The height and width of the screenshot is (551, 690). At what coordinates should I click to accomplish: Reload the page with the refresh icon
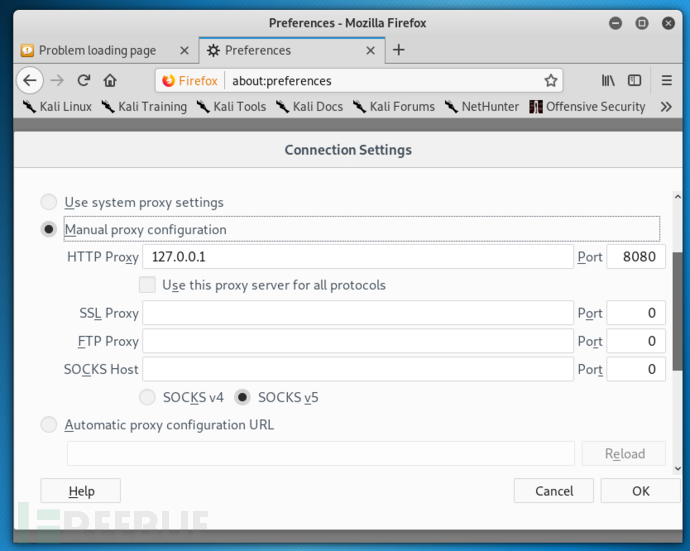click(84, 81)
